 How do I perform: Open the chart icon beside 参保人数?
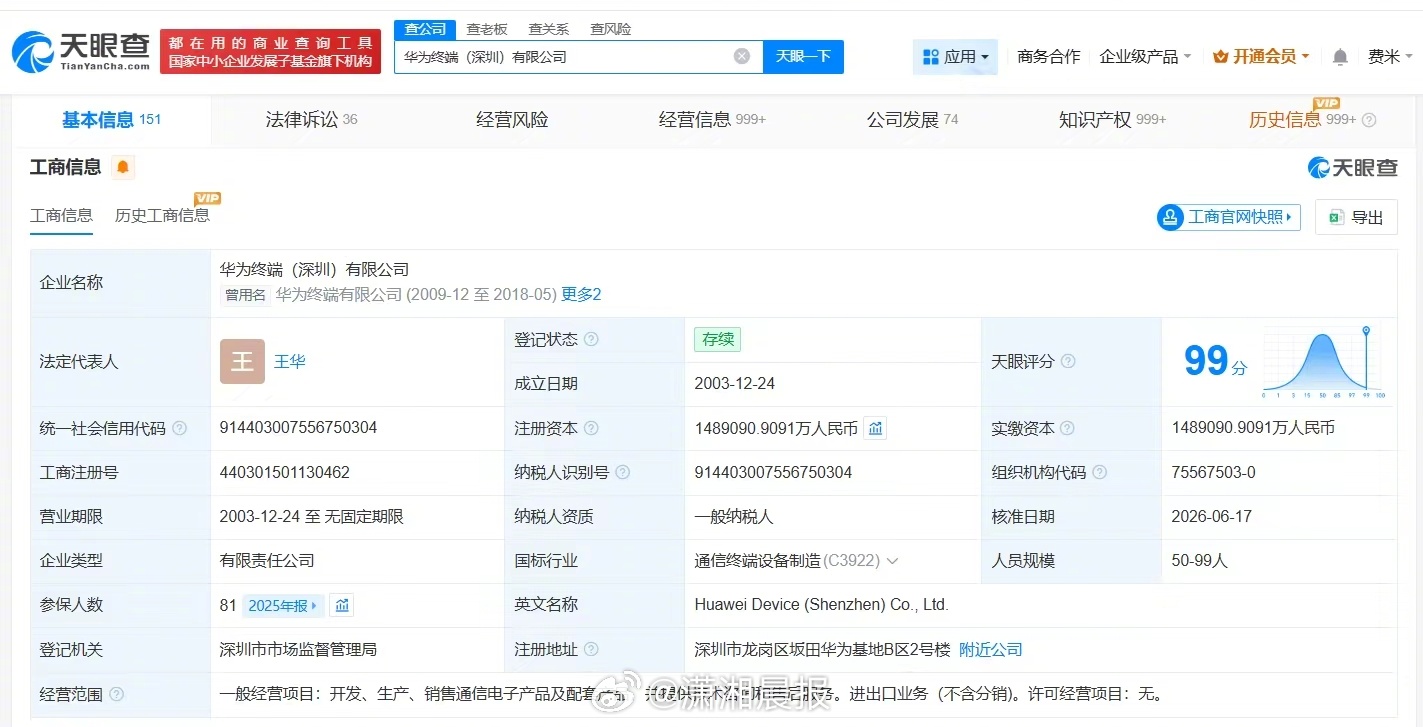(342, 605)
